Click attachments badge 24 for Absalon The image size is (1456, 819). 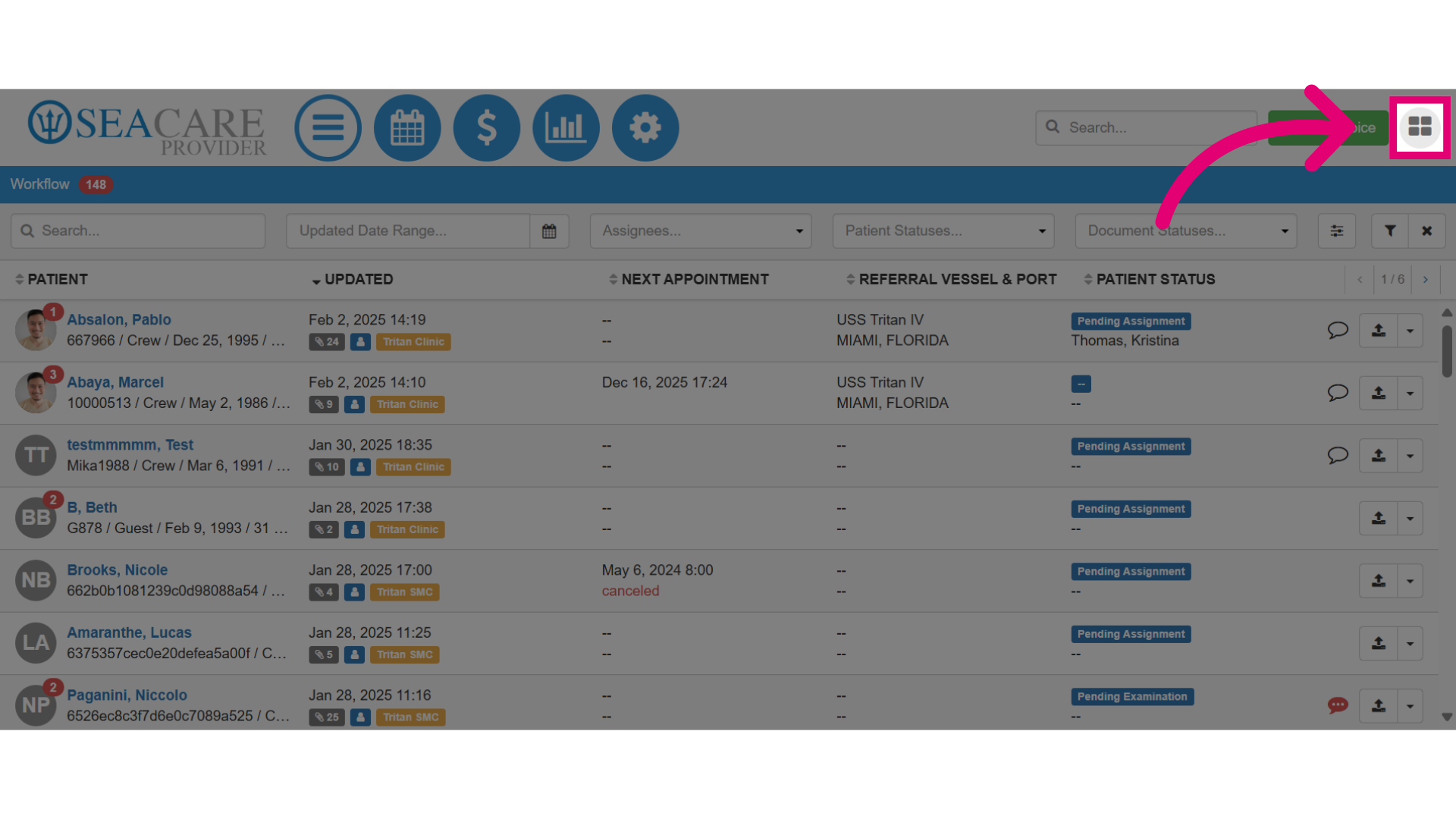pos(327,342)
